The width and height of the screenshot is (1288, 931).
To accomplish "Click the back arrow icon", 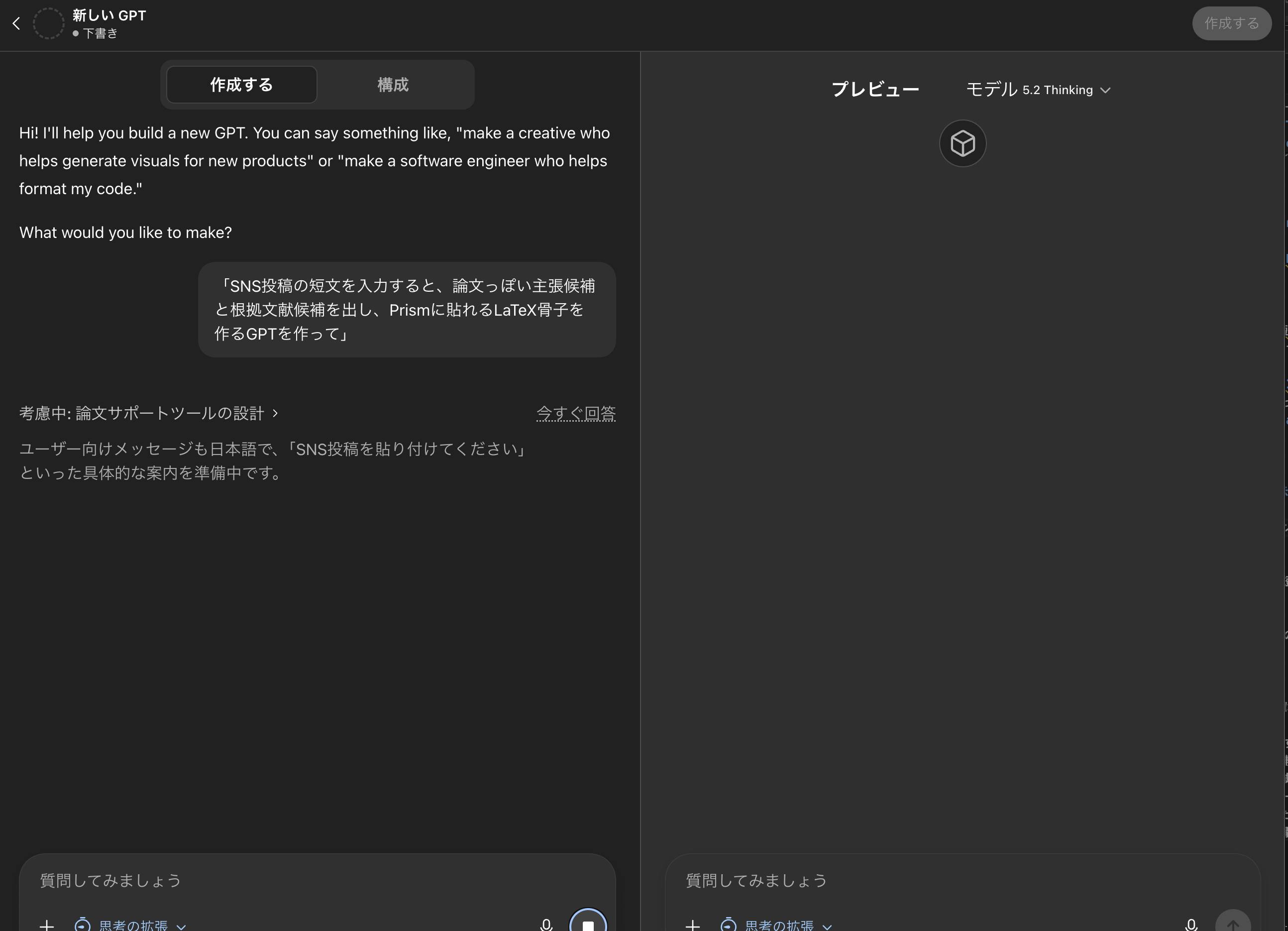I will [x=16, y=23].
